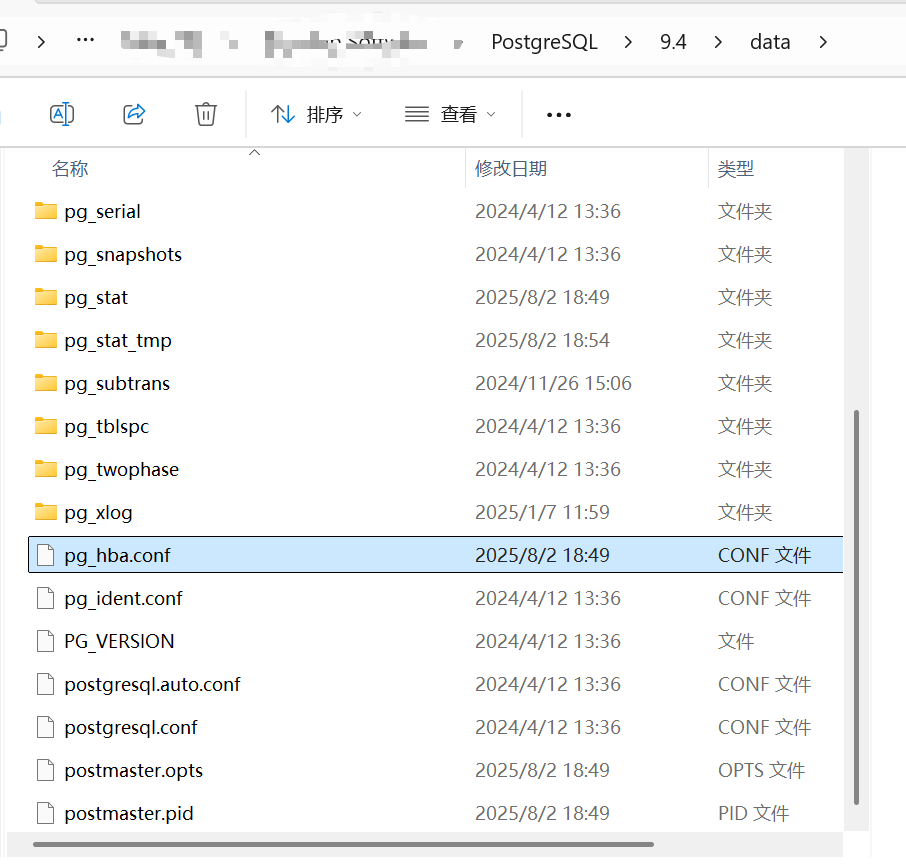This screenshot has height=865, width=906.
Task: Select the pg_twophase name text
Action: 121,470
